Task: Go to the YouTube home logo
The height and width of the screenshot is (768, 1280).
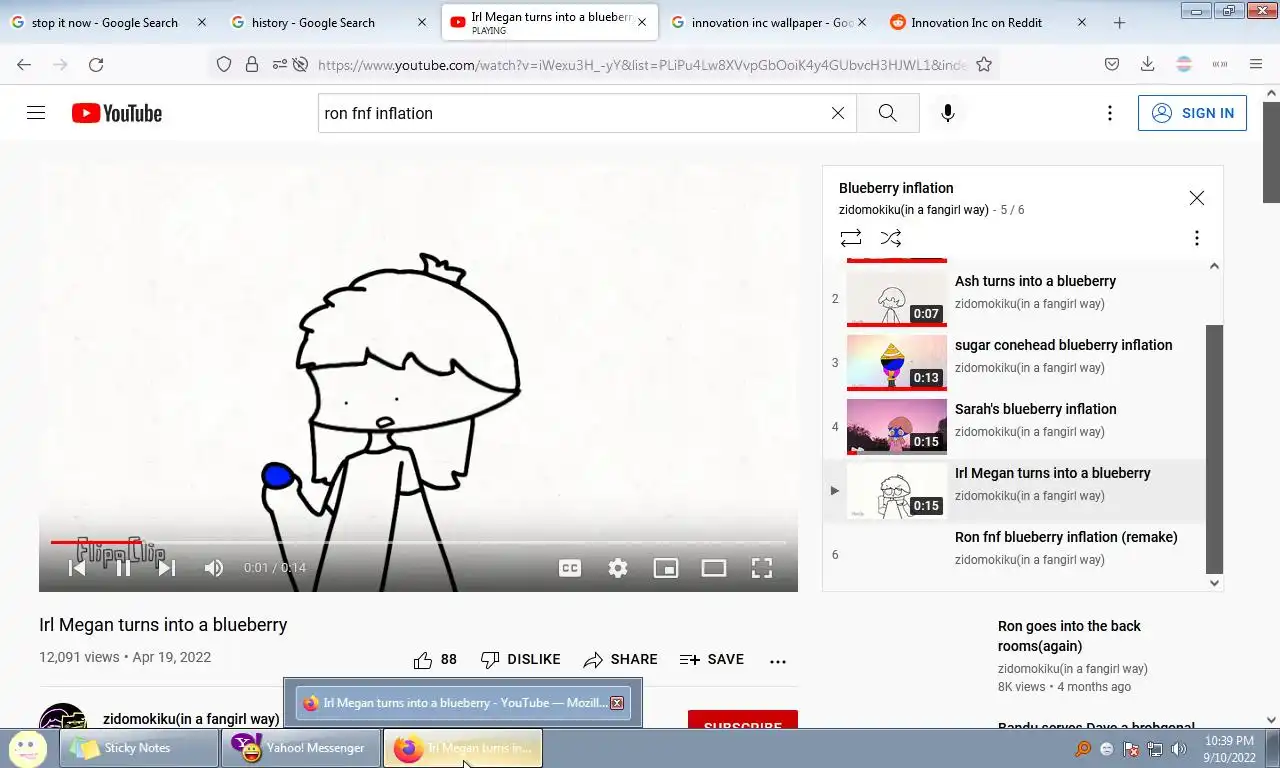Action: click(117, 113)
